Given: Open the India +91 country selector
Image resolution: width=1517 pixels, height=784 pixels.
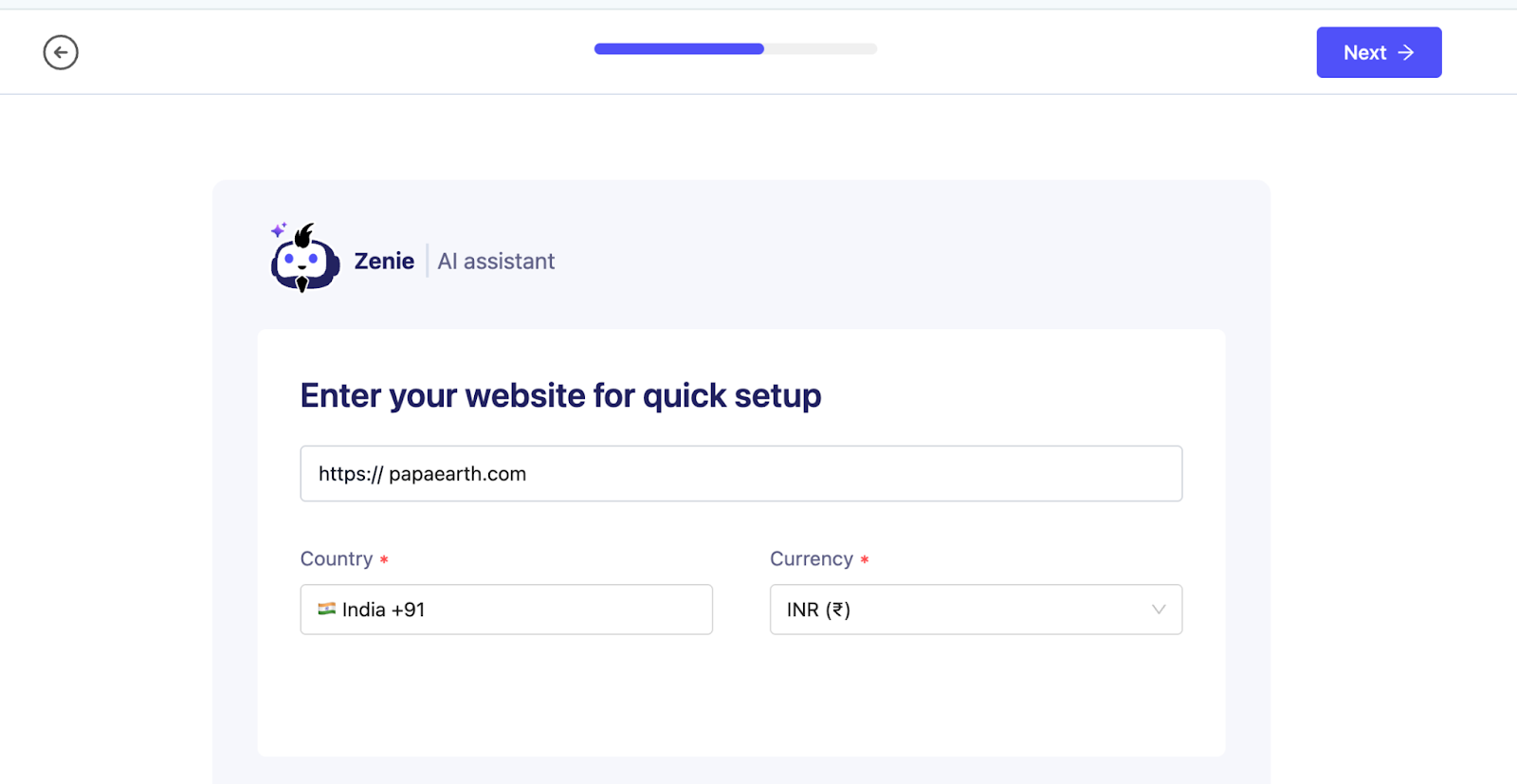Looking at the screenshot, I should pos(506,610).
